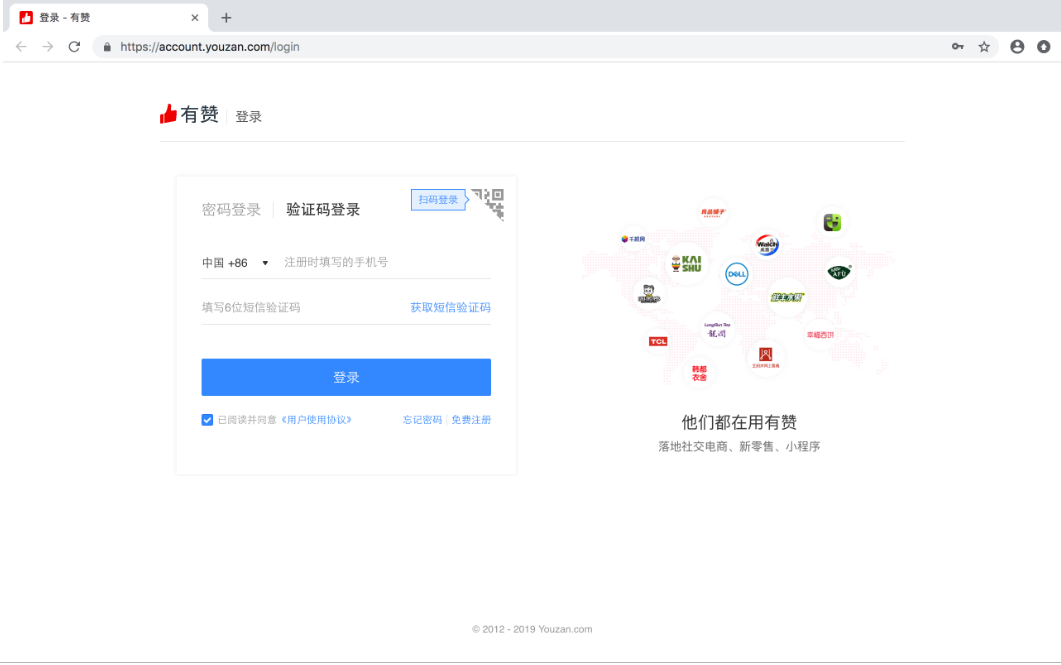Click 获取短信验证码 link
This screenshot has width=1061, height=665.
(x=450, y=307)
